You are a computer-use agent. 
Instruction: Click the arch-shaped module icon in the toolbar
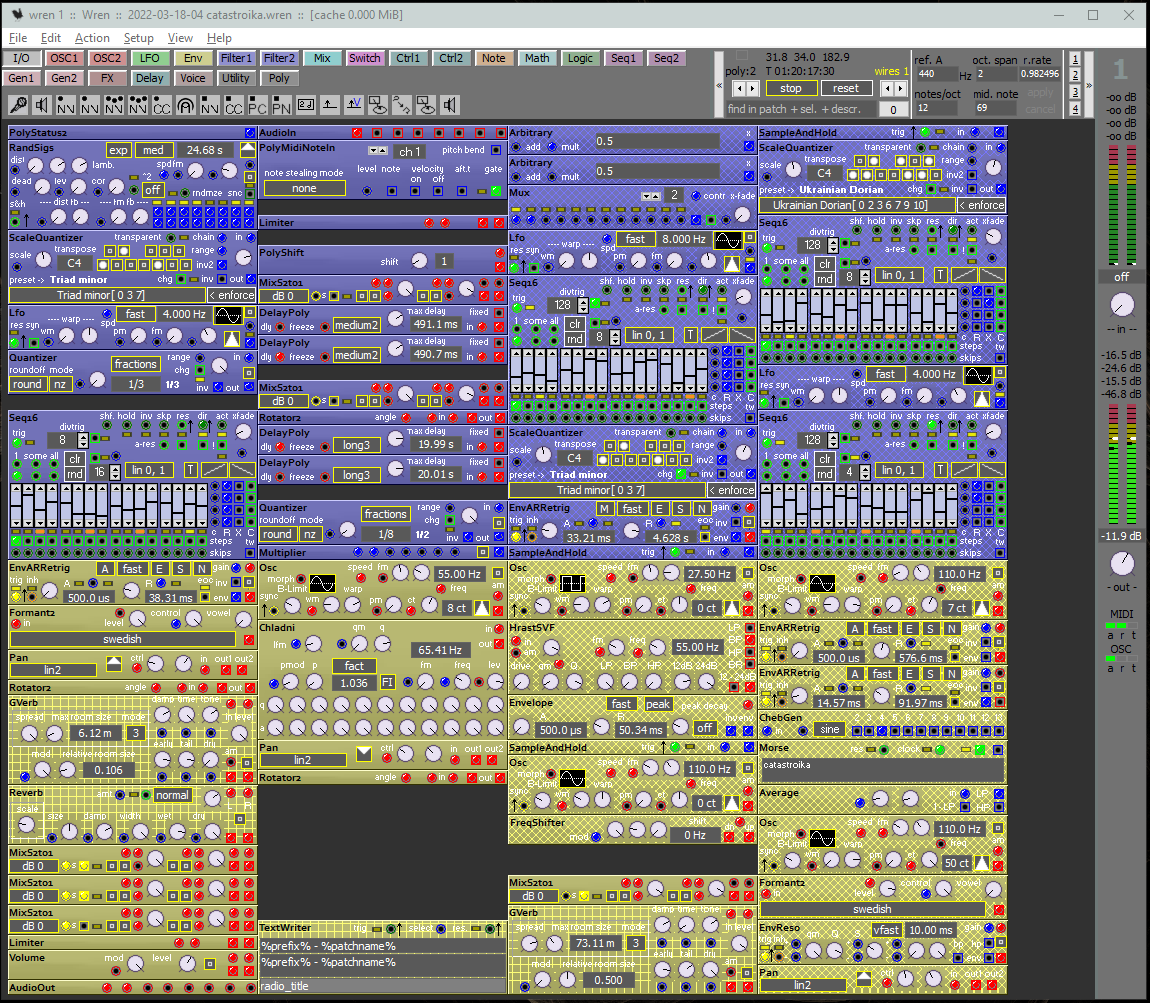pos(186,105)
